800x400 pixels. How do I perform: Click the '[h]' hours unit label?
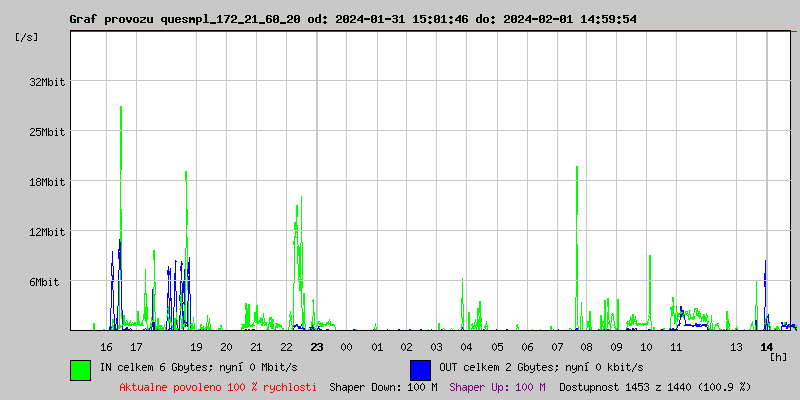[778, 357]
